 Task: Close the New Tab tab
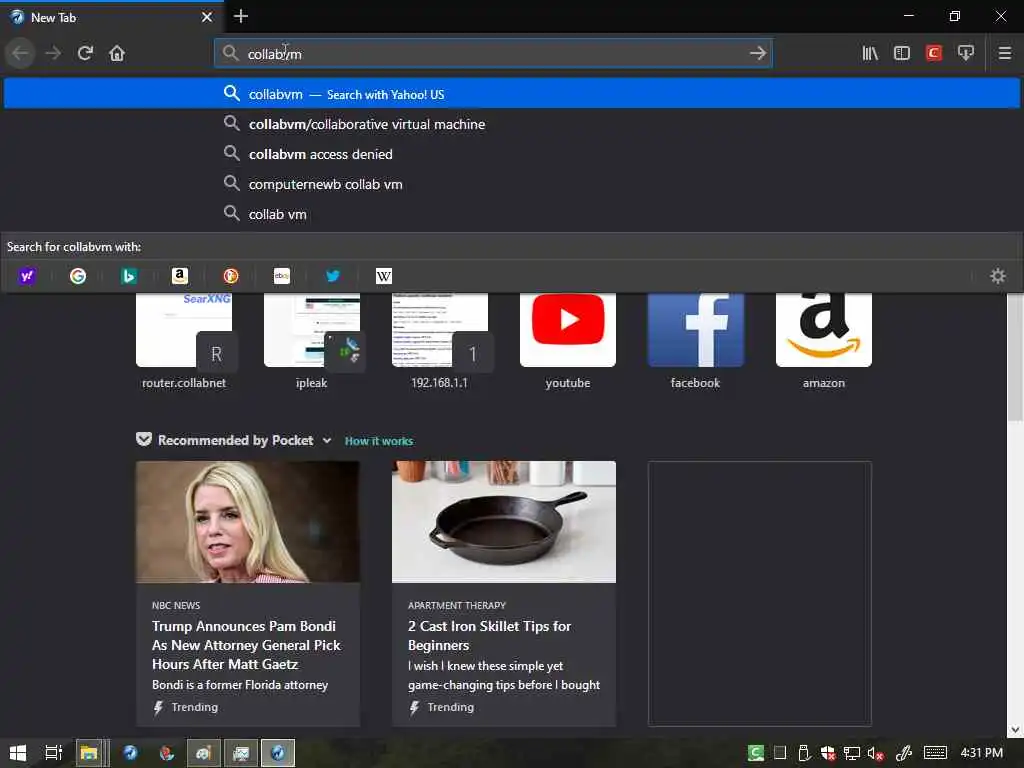point(207,17)
